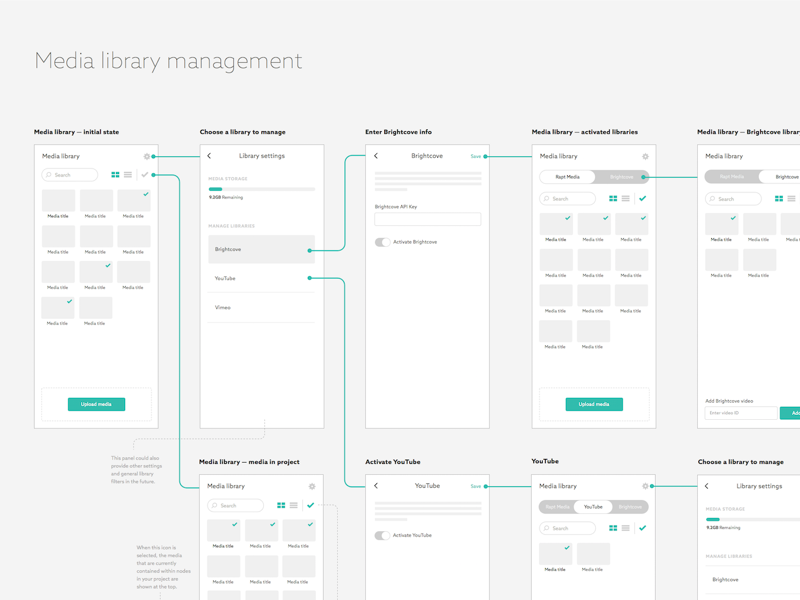
Task: Click media storage bar in lower Library settings
Action: pos(753,519)
